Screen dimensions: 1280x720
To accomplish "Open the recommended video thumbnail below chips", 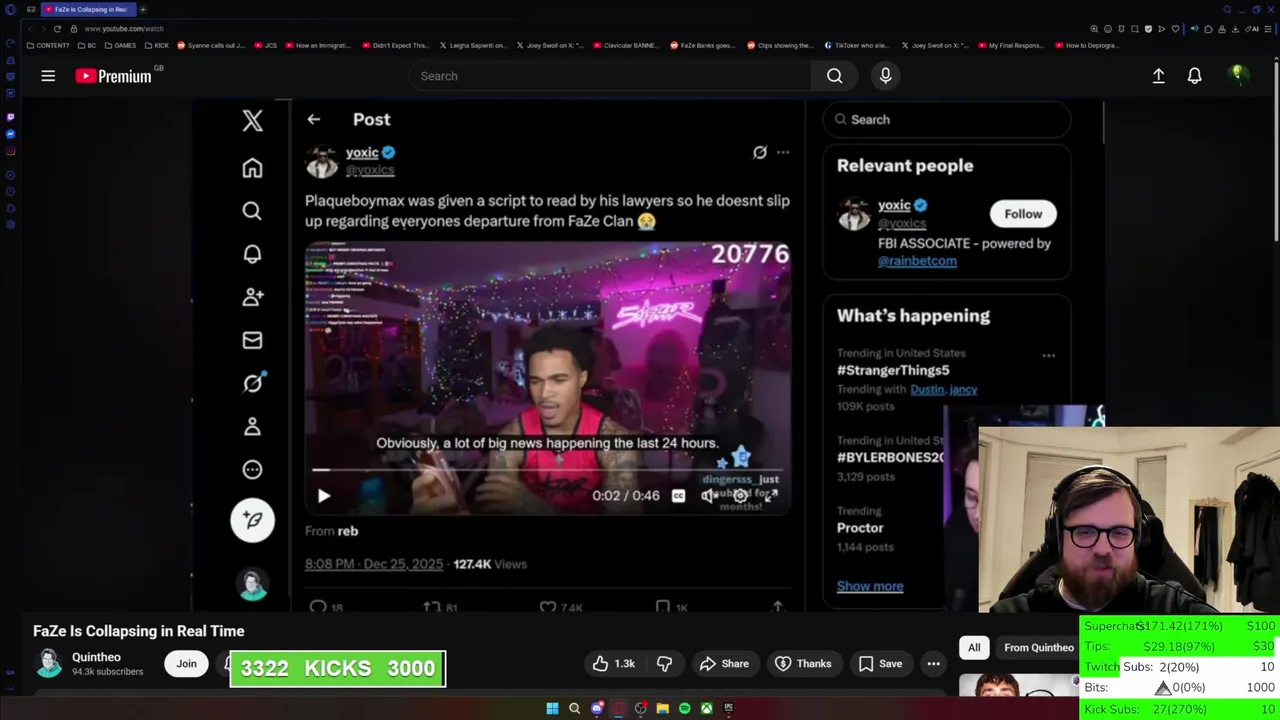I will [1018, 685].
